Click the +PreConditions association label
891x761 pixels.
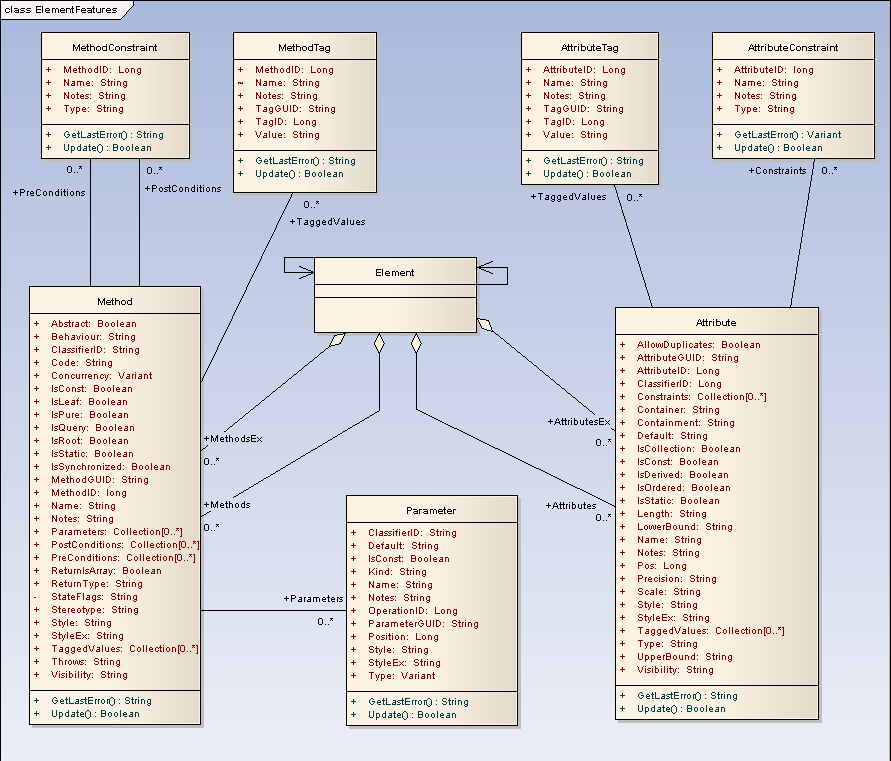click(x=49, y=192)
